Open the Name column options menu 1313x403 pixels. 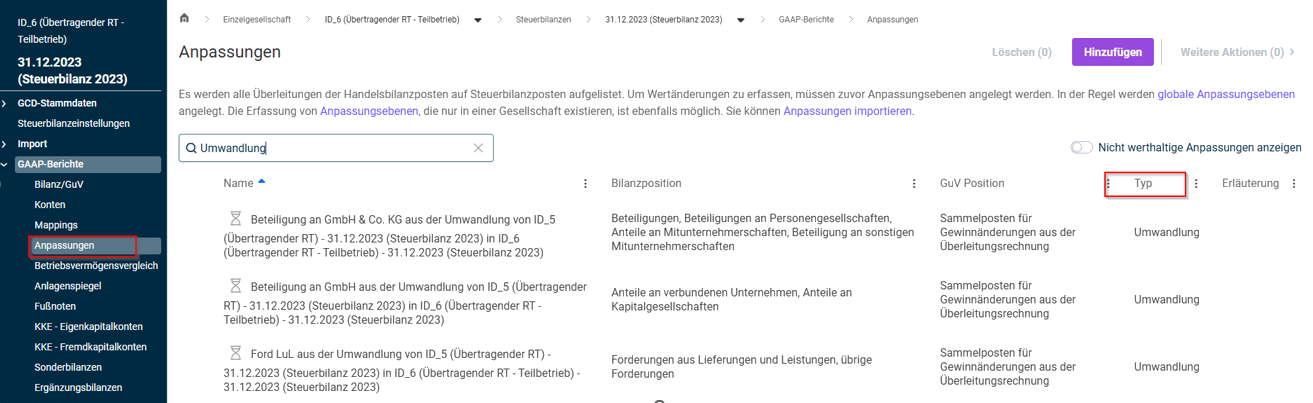point(586,184)
